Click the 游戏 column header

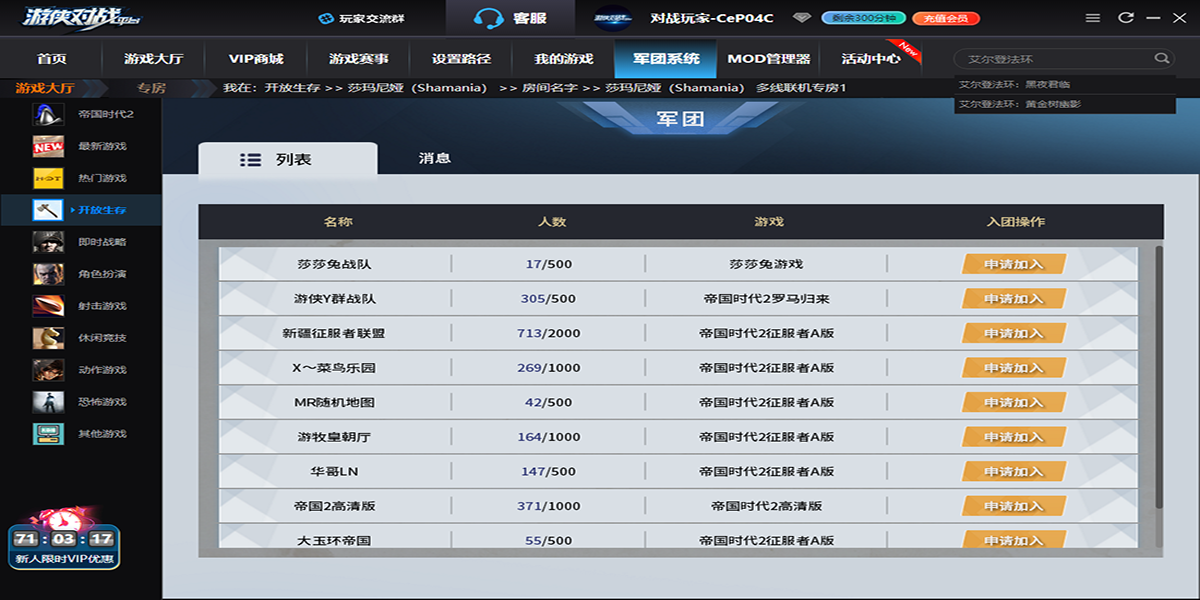[x=768, y=222]
